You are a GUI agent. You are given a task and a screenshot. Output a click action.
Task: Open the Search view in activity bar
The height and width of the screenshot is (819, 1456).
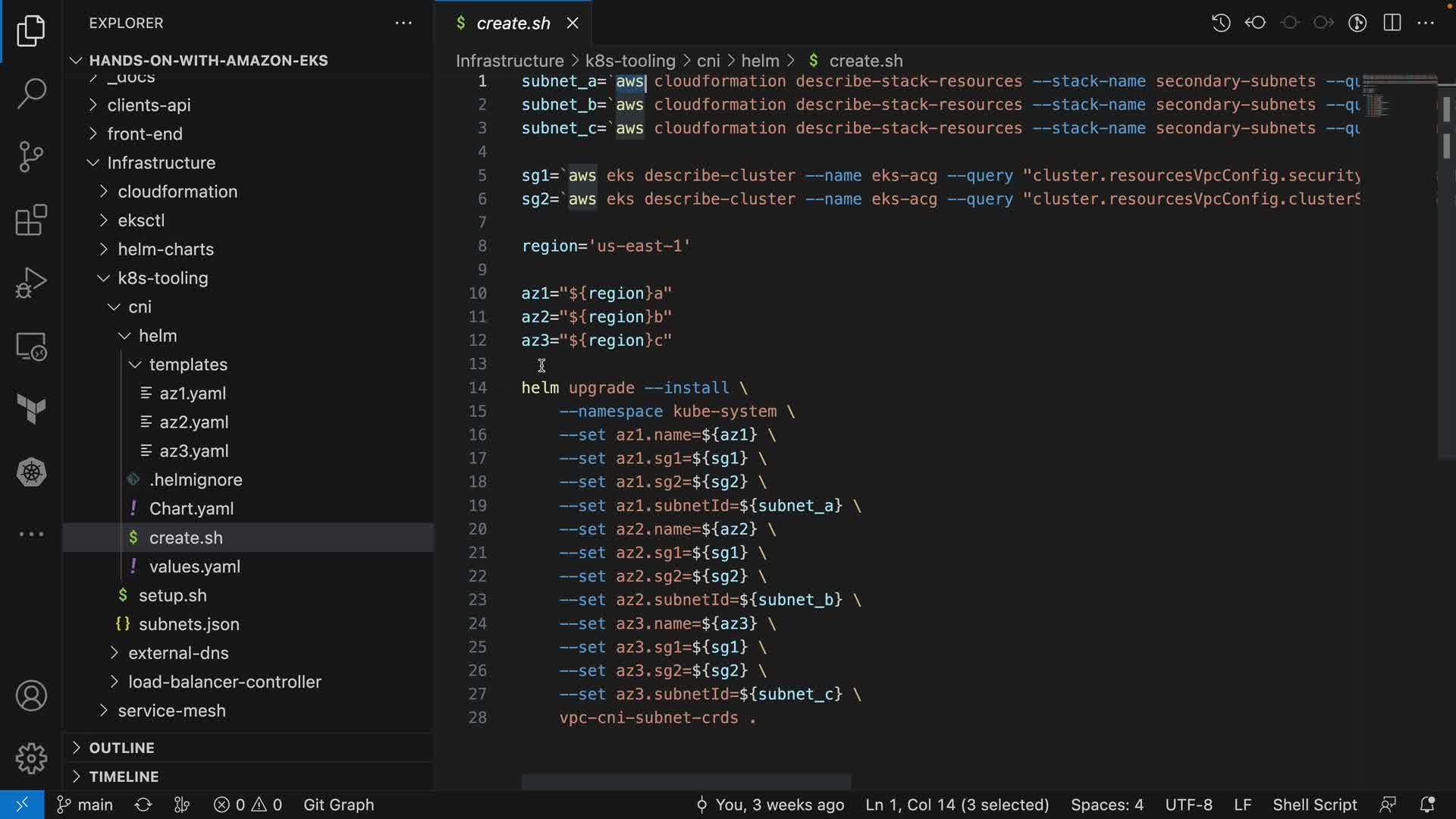(31, 93)
